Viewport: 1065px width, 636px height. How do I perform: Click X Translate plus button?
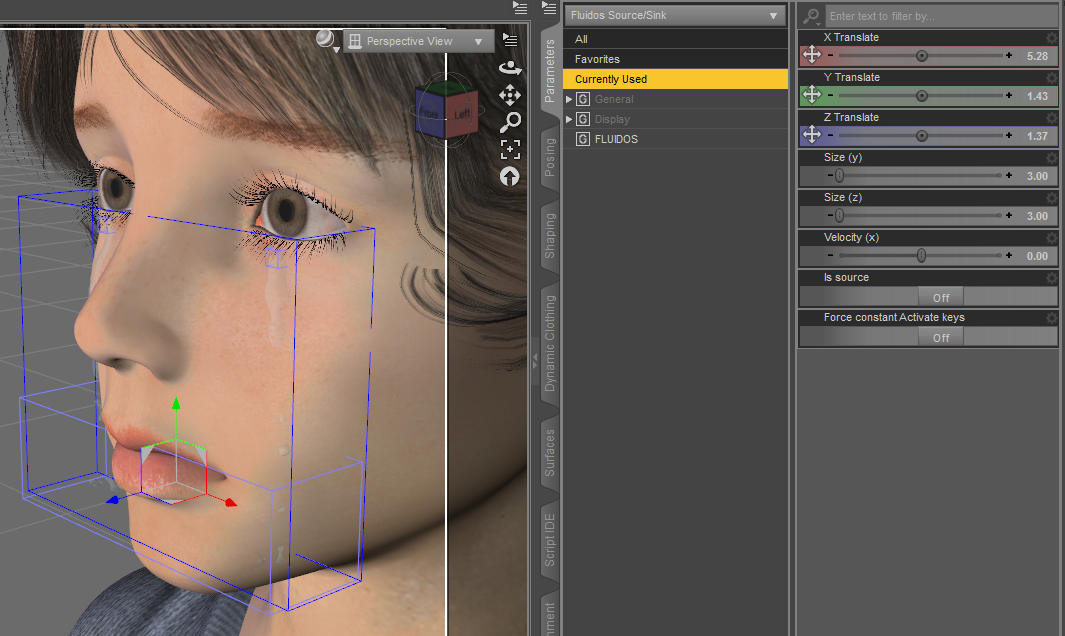coord(1009,56)
